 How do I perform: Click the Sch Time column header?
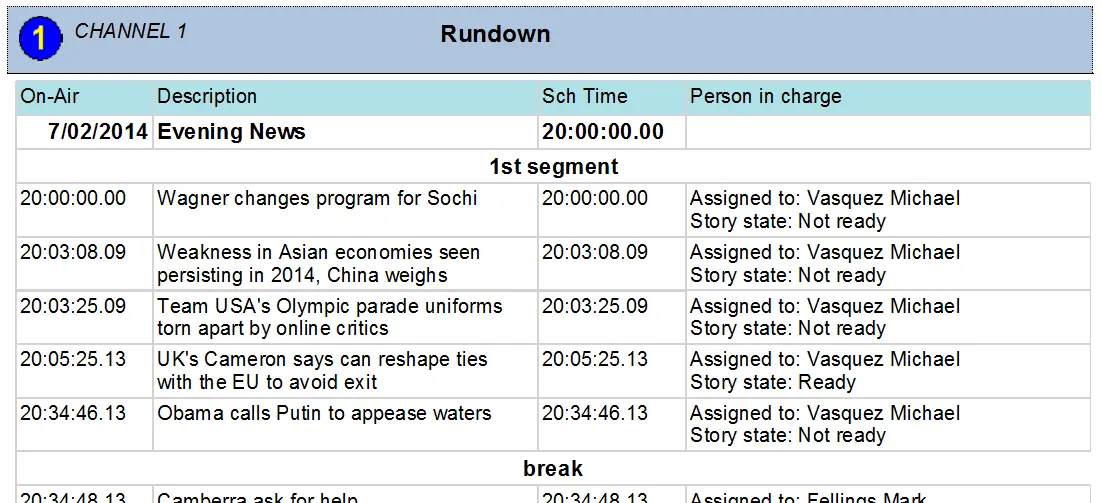point(585,97)
